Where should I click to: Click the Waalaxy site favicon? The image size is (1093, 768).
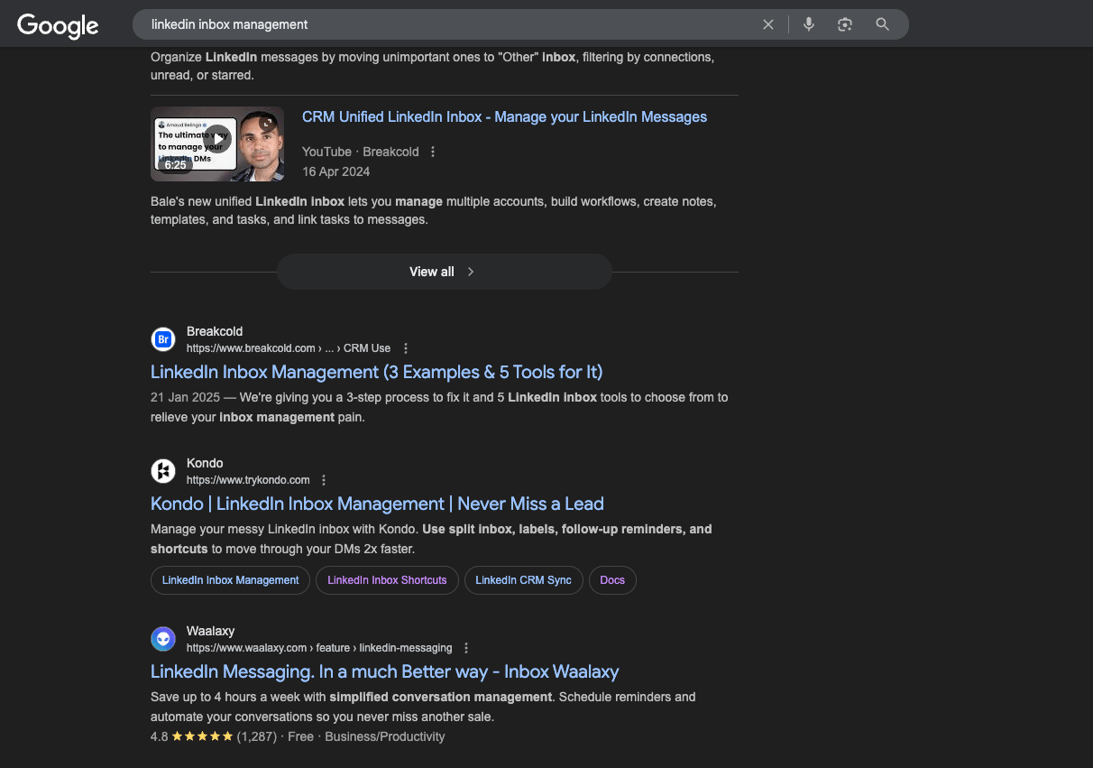pos(163,639)
